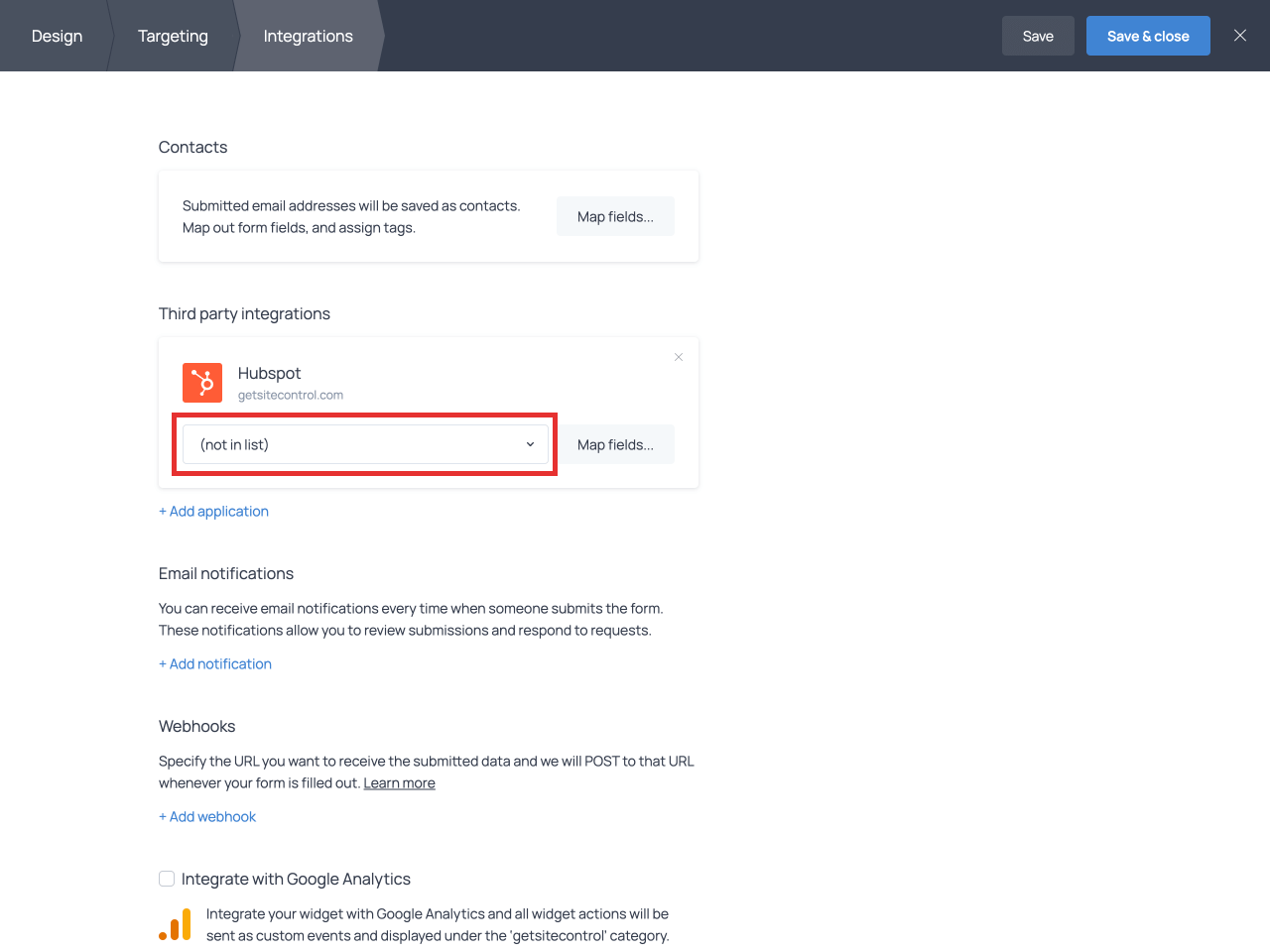Follow the Webhooks 'Learn more' link
The image size is (1270, 952).
pyautogui.click(x=399, y=783)
